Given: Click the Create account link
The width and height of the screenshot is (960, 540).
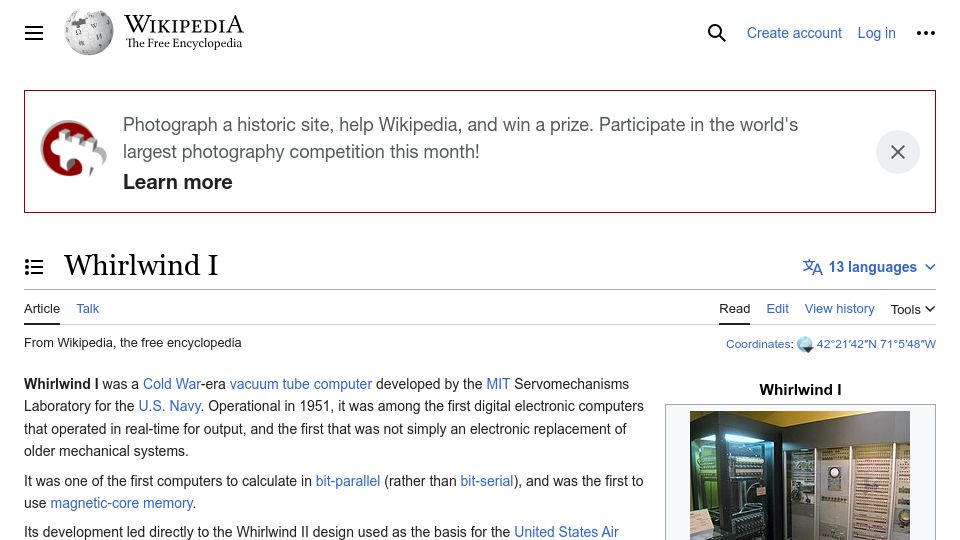Looking at the screenshot, I should pos(794,33).
